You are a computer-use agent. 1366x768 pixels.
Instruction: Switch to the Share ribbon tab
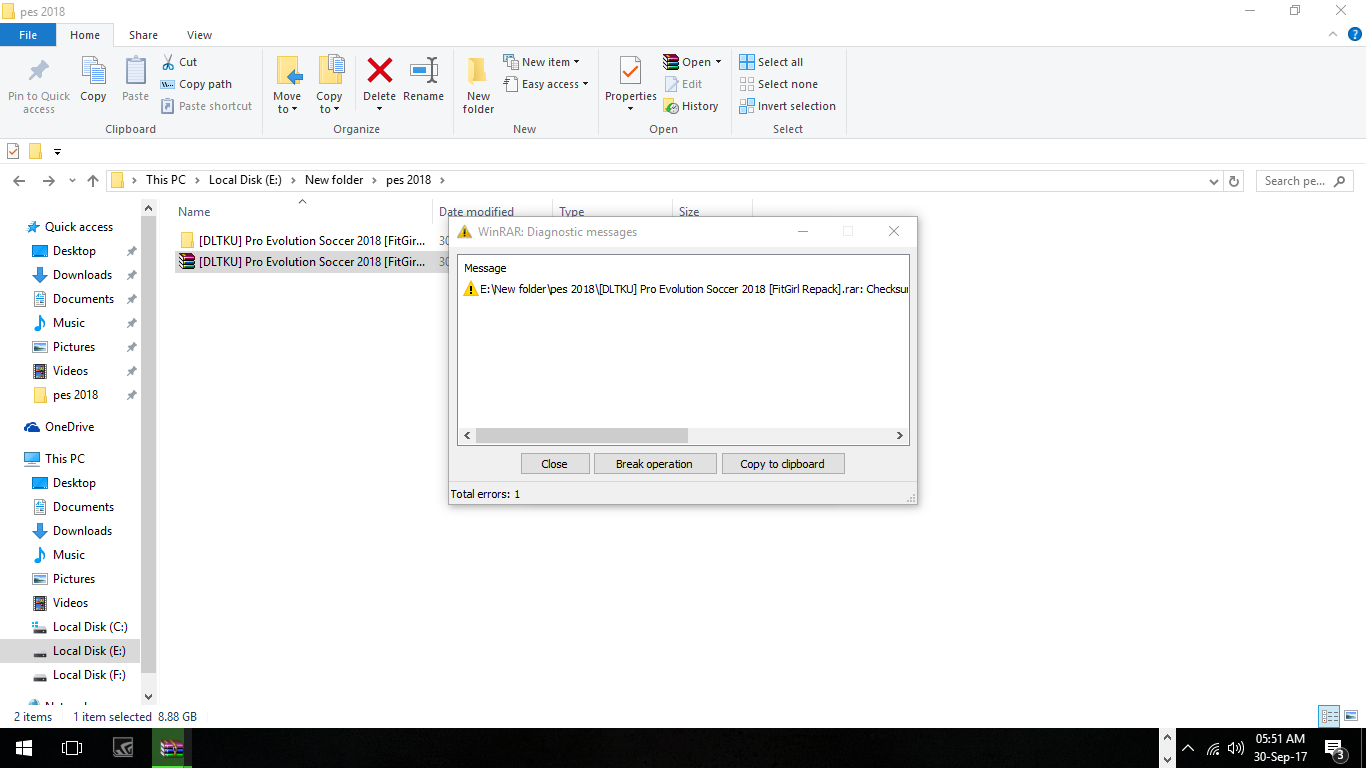point(143,35)
